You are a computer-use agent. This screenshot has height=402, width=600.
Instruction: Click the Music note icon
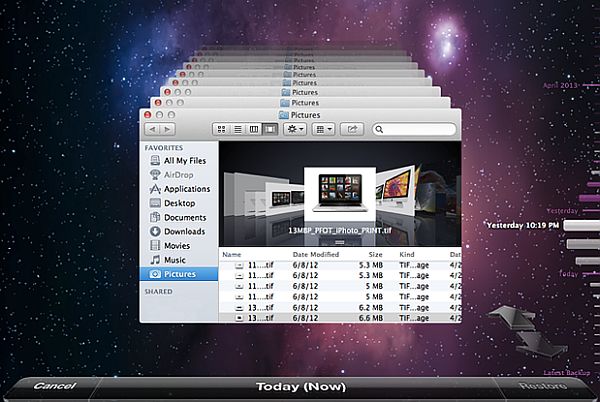(155, 260)
